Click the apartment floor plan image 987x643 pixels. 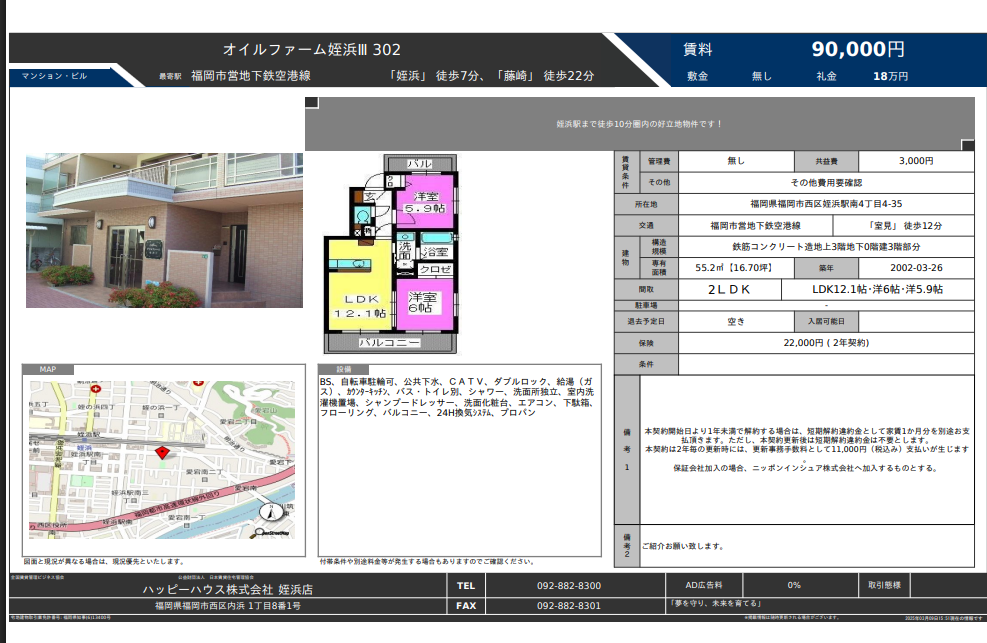pos(391,254)
